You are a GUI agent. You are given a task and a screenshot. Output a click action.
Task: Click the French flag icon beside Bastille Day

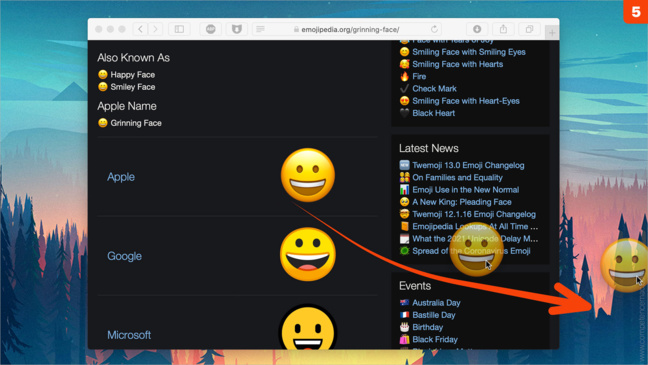404,315
